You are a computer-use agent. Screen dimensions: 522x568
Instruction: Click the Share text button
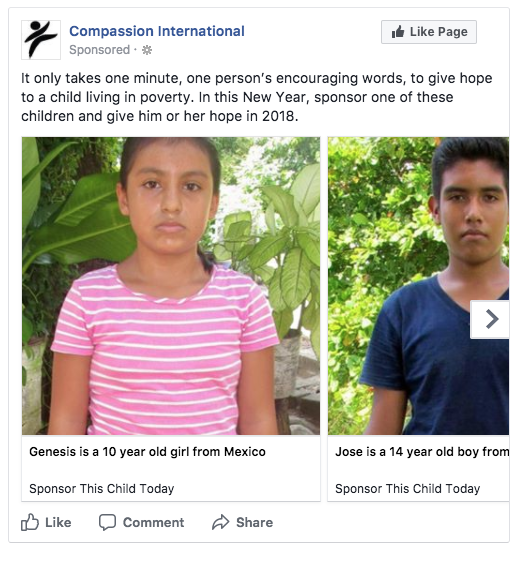[255, 522]
